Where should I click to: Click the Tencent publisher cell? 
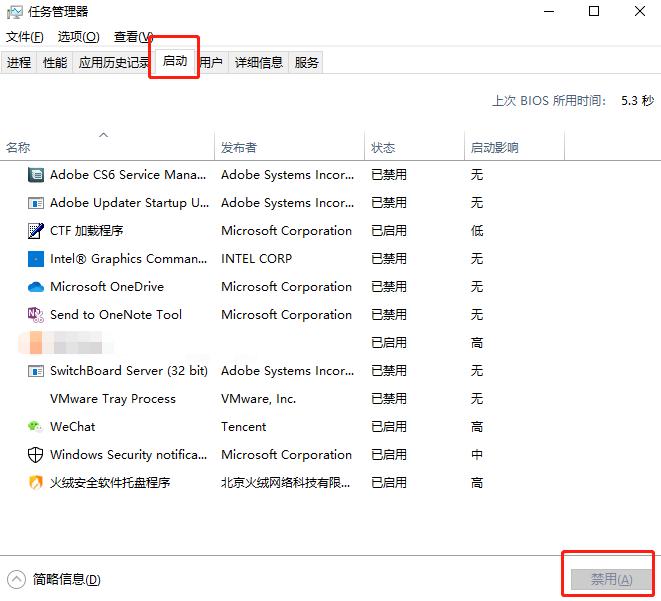click(244, 427)
